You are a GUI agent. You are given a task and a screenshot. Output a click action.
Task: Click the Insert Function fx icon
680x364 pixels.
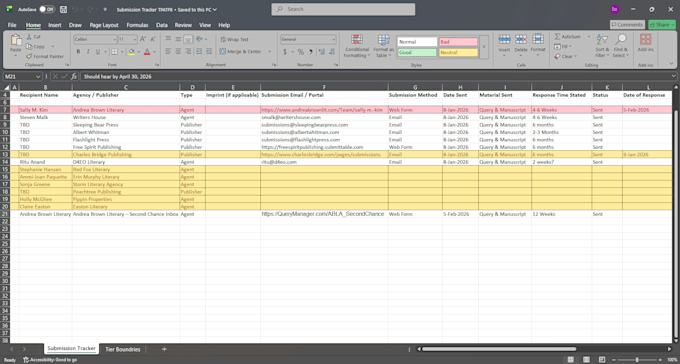pyautogui.click(x=74, y=76)
